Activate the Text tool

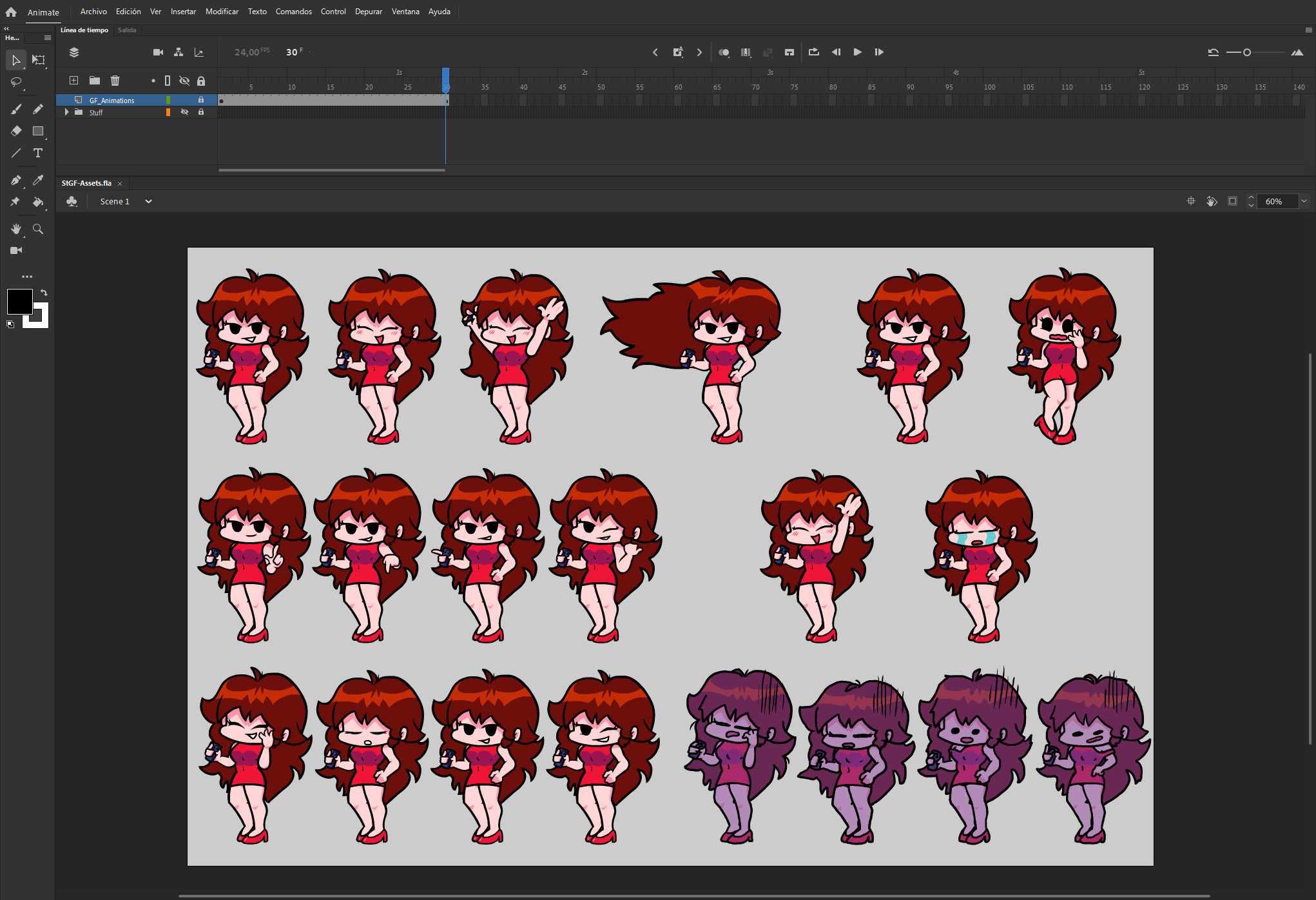(38, 153)
